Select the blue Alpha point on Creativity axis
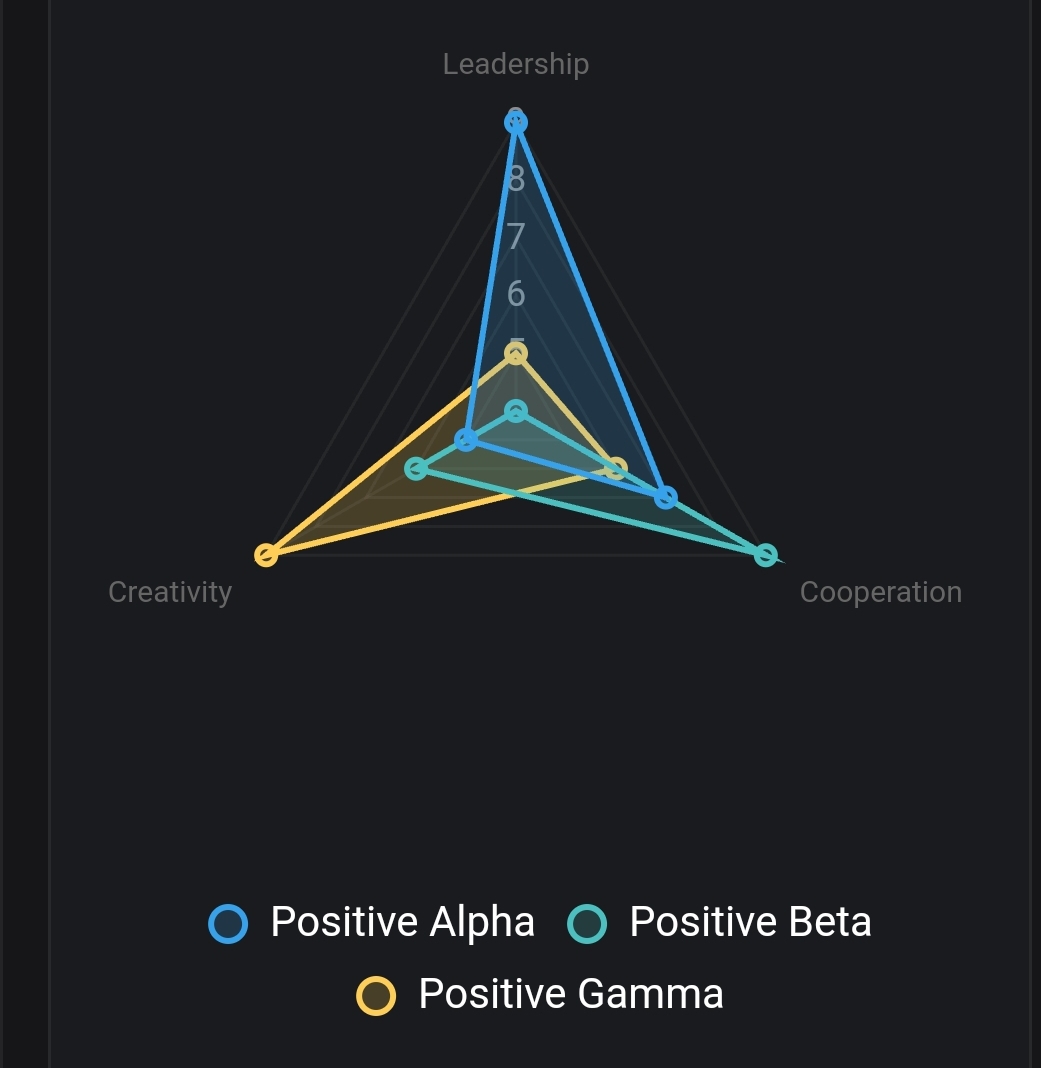This screenshot has width=1041, height=1068. tap(466, 439)
